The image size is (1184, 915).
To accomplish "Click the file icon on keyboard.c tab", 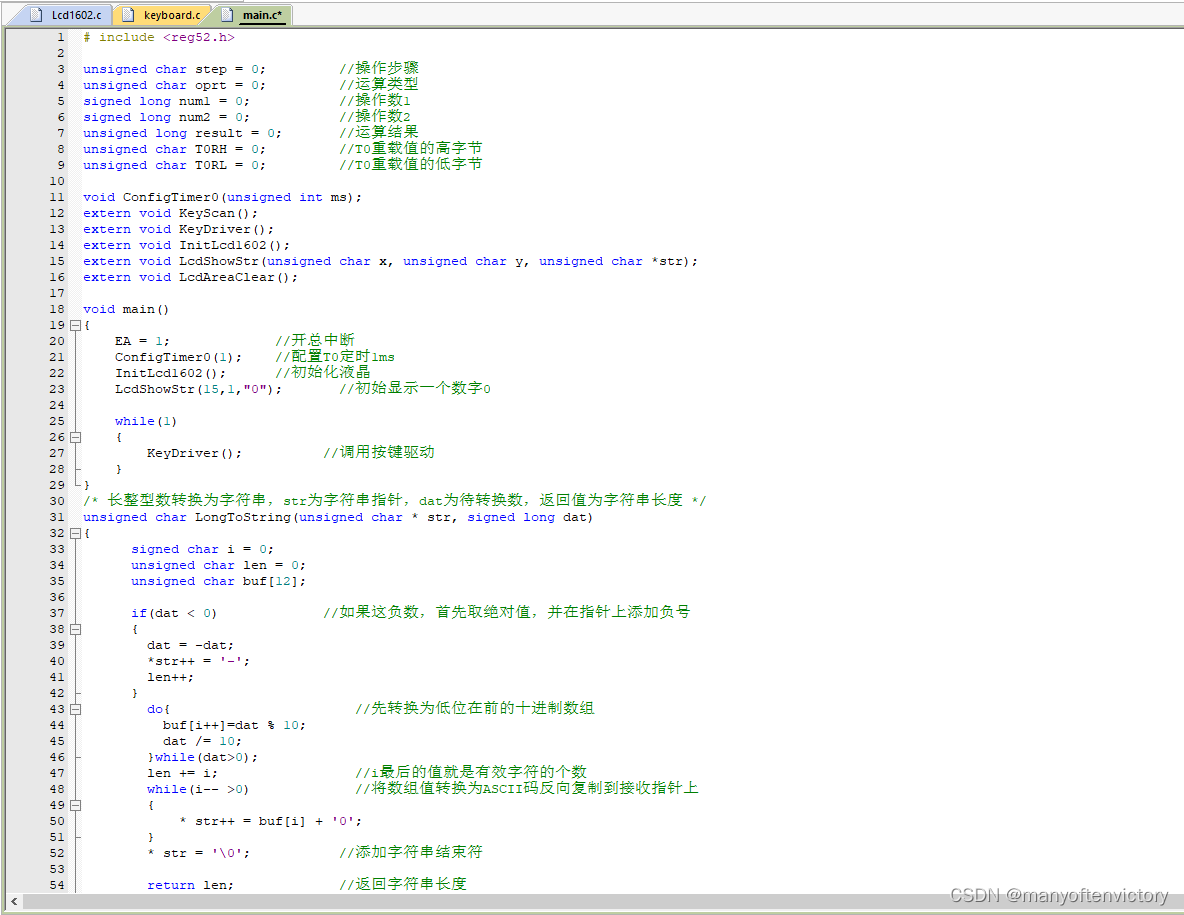I will coord(128,15).
